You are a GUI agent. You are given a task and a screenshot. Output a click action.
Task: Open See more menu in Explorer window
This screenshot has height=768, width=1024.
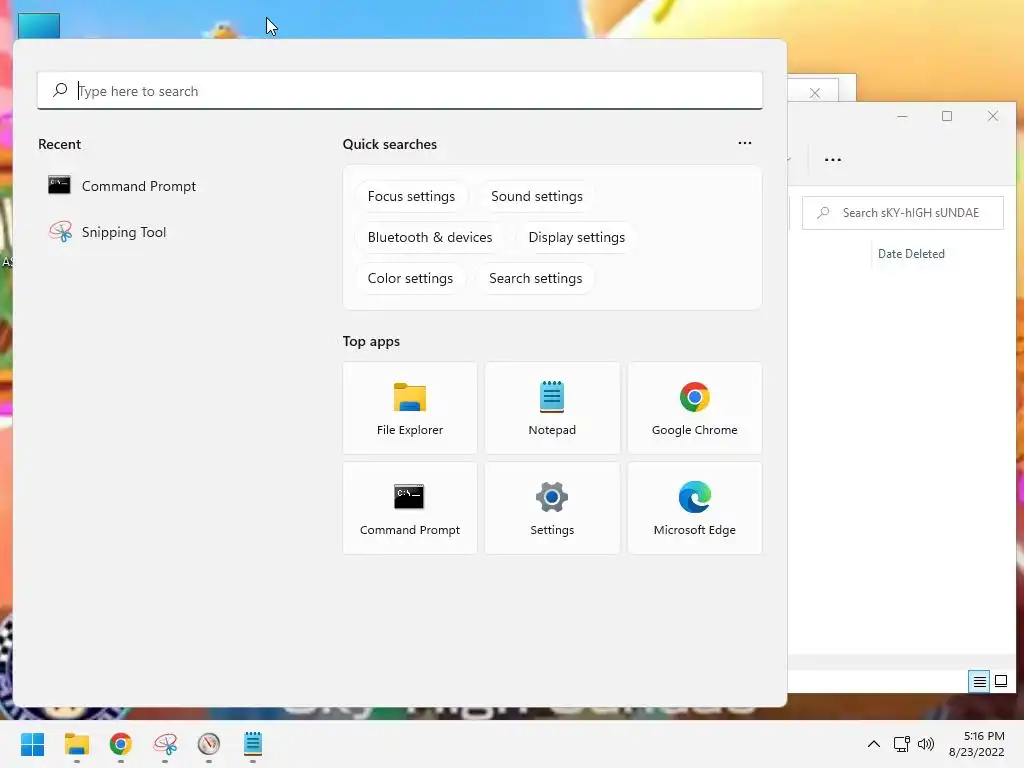(833, 159)
